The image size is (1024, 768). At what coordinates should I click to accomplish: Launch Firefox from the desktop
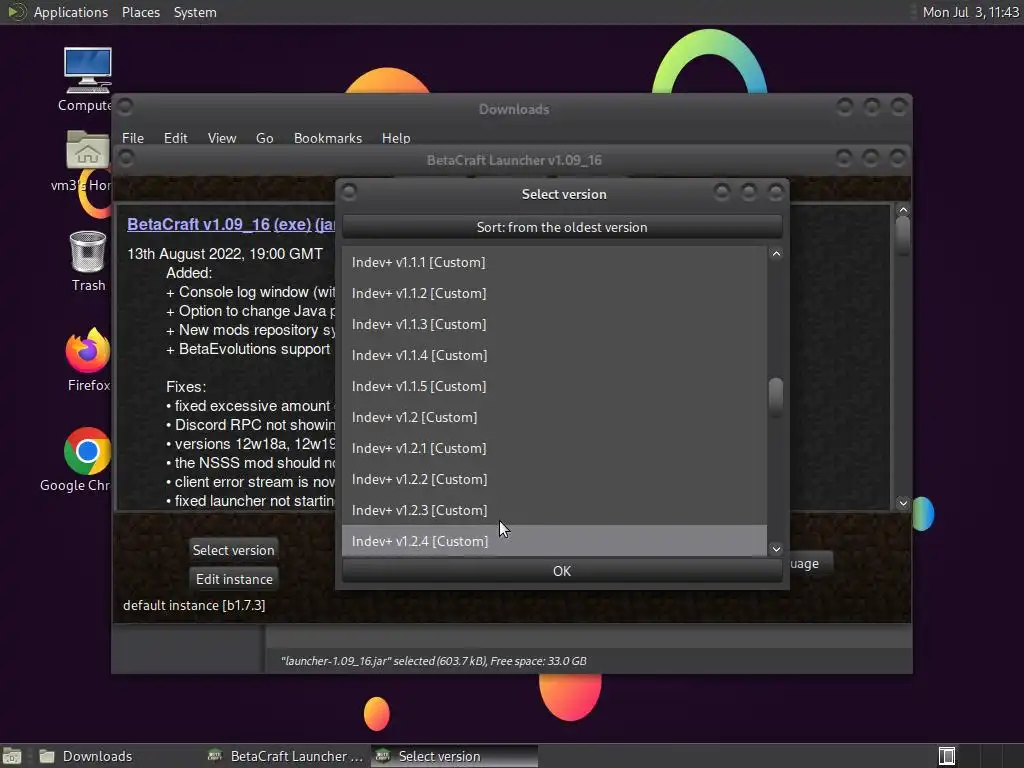(x=88, y=350)
